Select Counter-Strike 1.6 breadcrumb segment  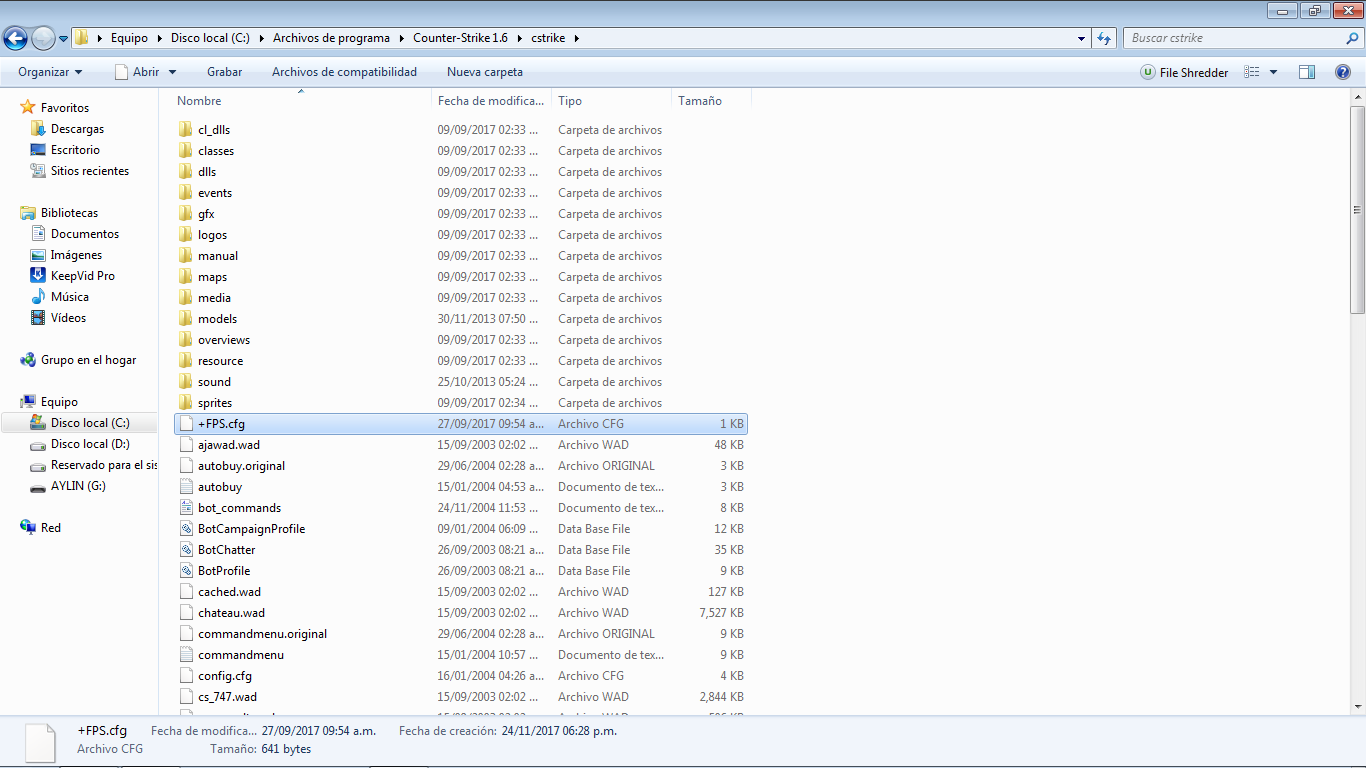point(461,38)
